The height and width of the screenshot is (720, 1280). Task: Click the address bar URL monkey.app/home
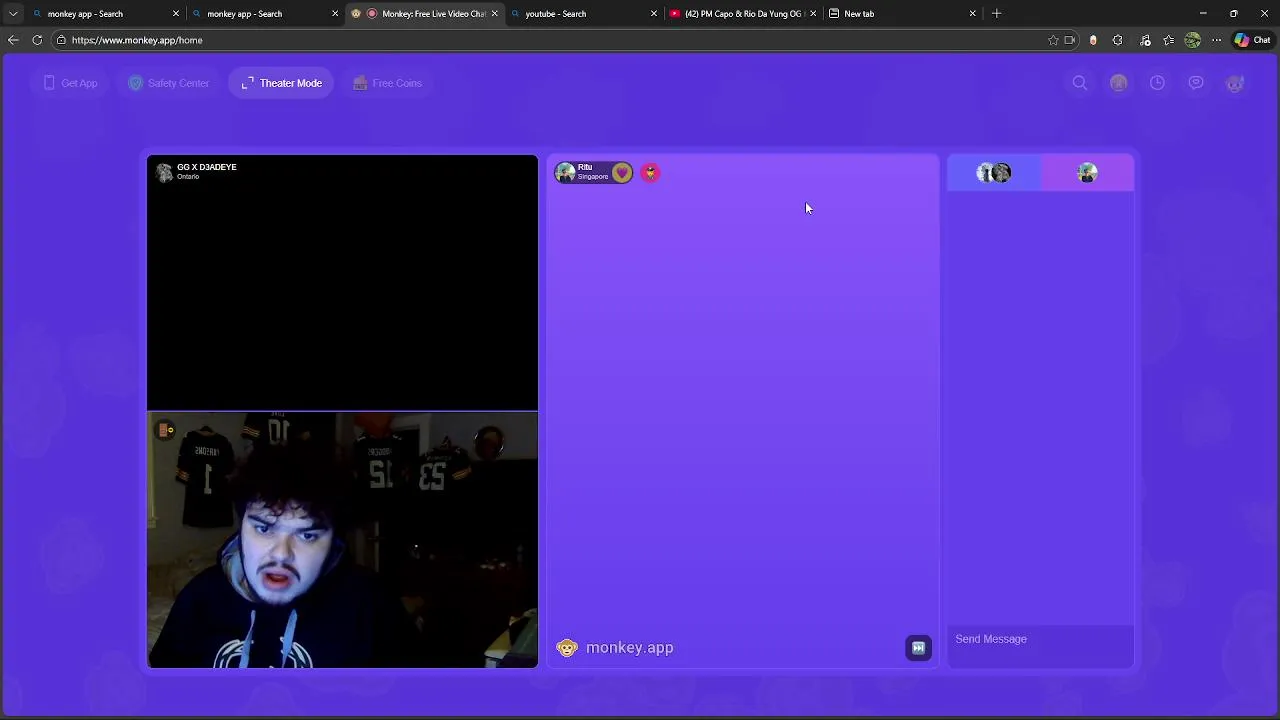[137, 40]
